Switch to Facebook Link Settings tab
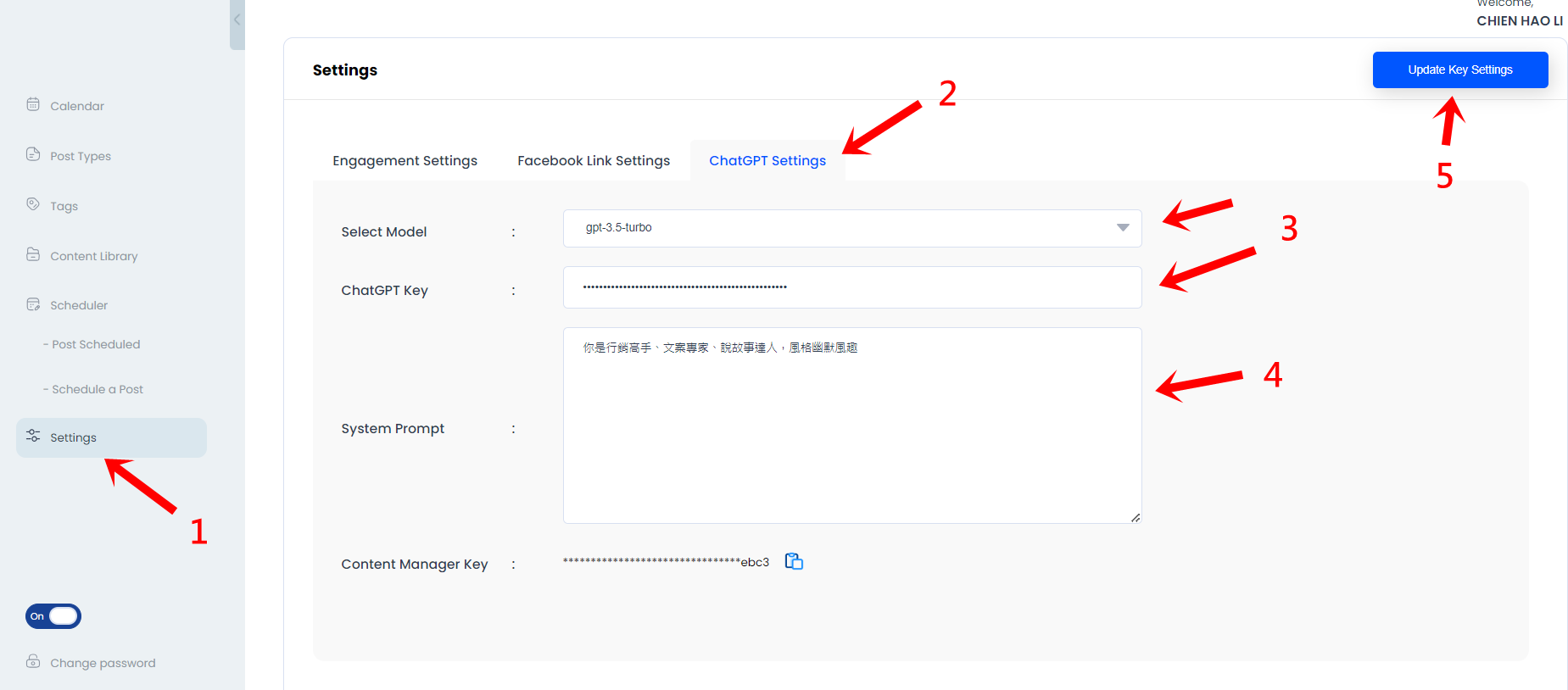Viewport: 1568px width, 690px height. pyautogui.click(x=594, y=161)
